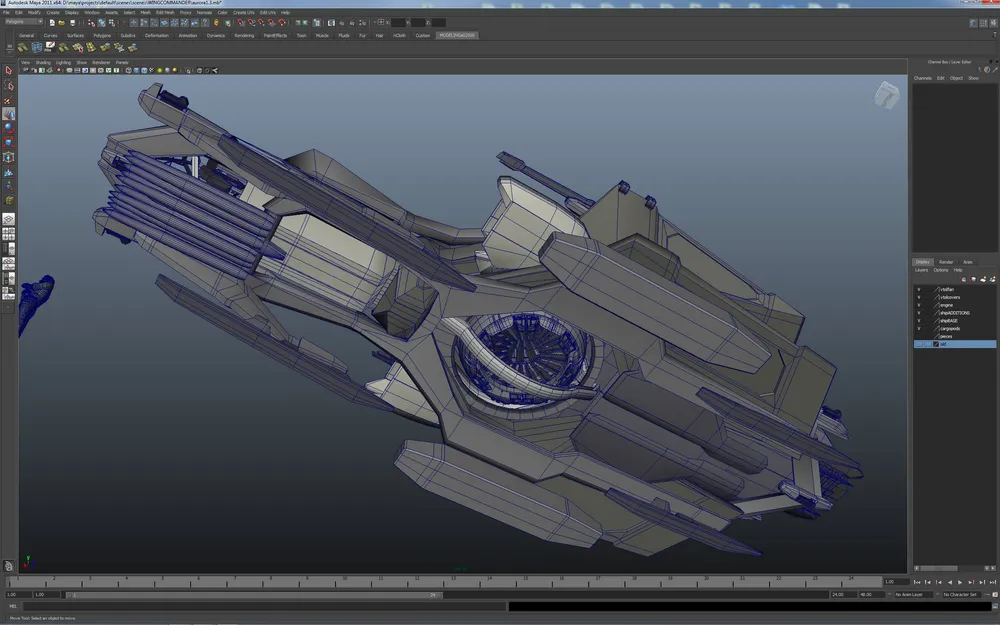Switch to the Render layer tab
This screenshot has height=625, width=1000.
point(945,262)
